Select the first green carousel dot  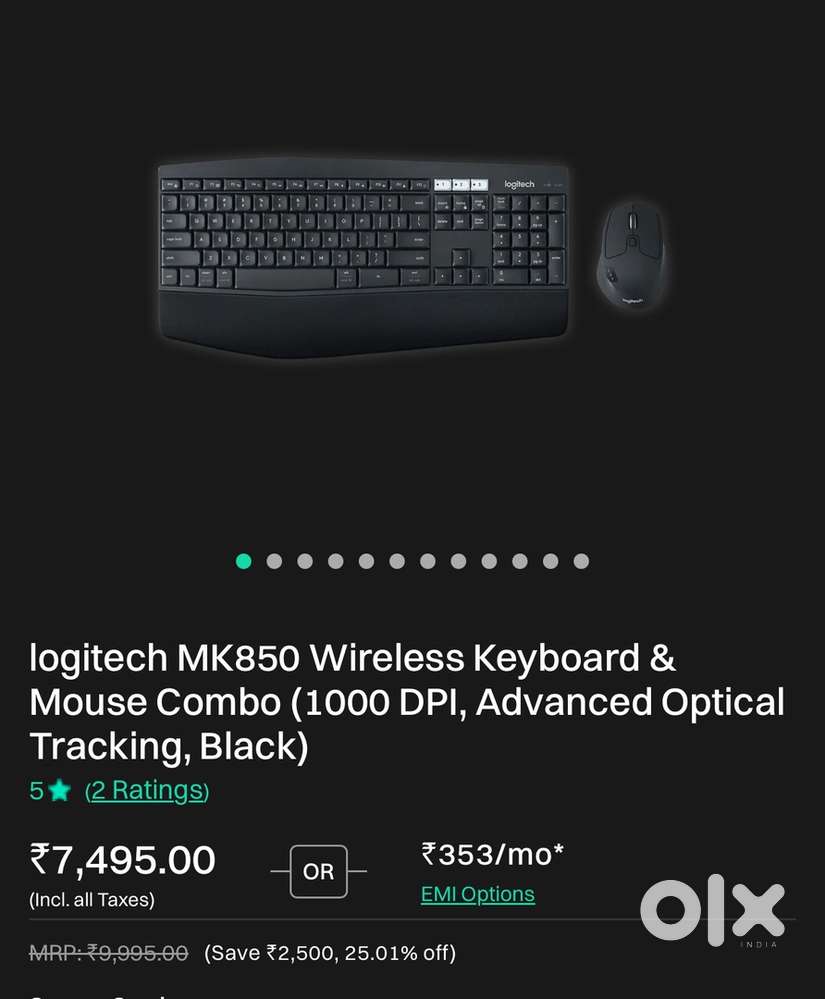click(x=243, y=561)
